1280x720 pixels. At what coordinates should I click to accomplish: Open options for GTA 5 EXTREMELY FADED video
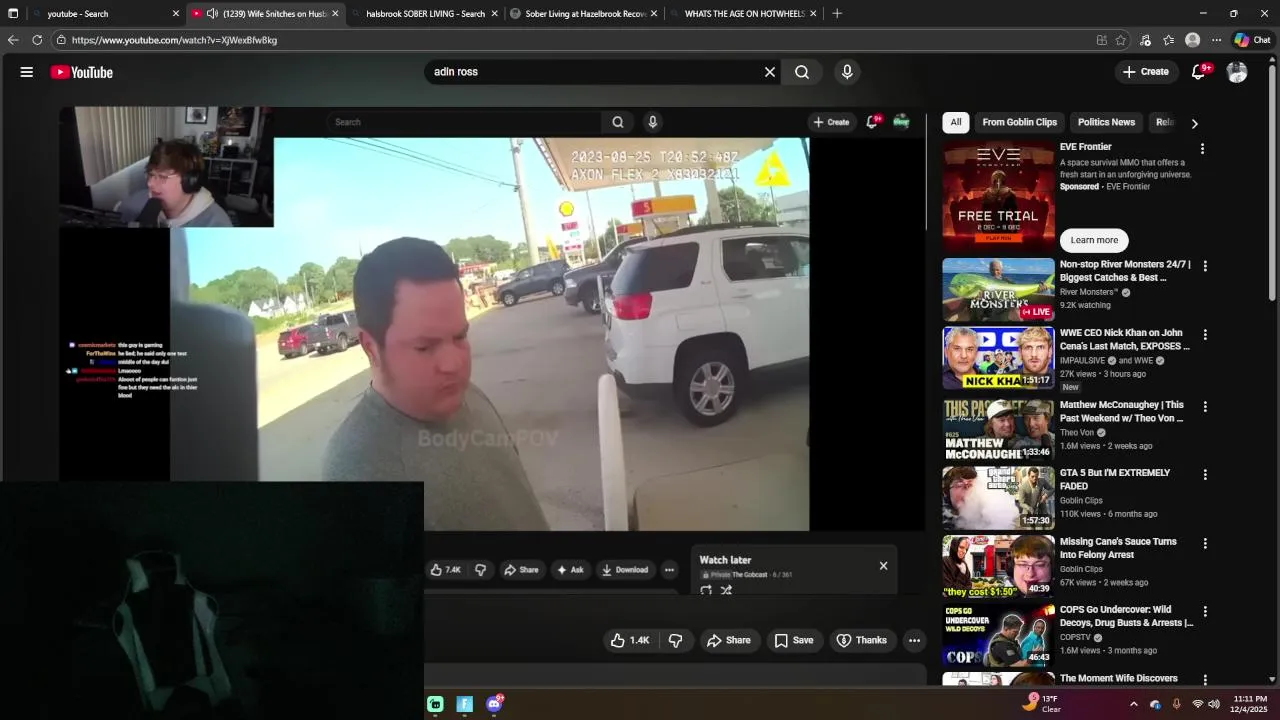click(1205, 475)
